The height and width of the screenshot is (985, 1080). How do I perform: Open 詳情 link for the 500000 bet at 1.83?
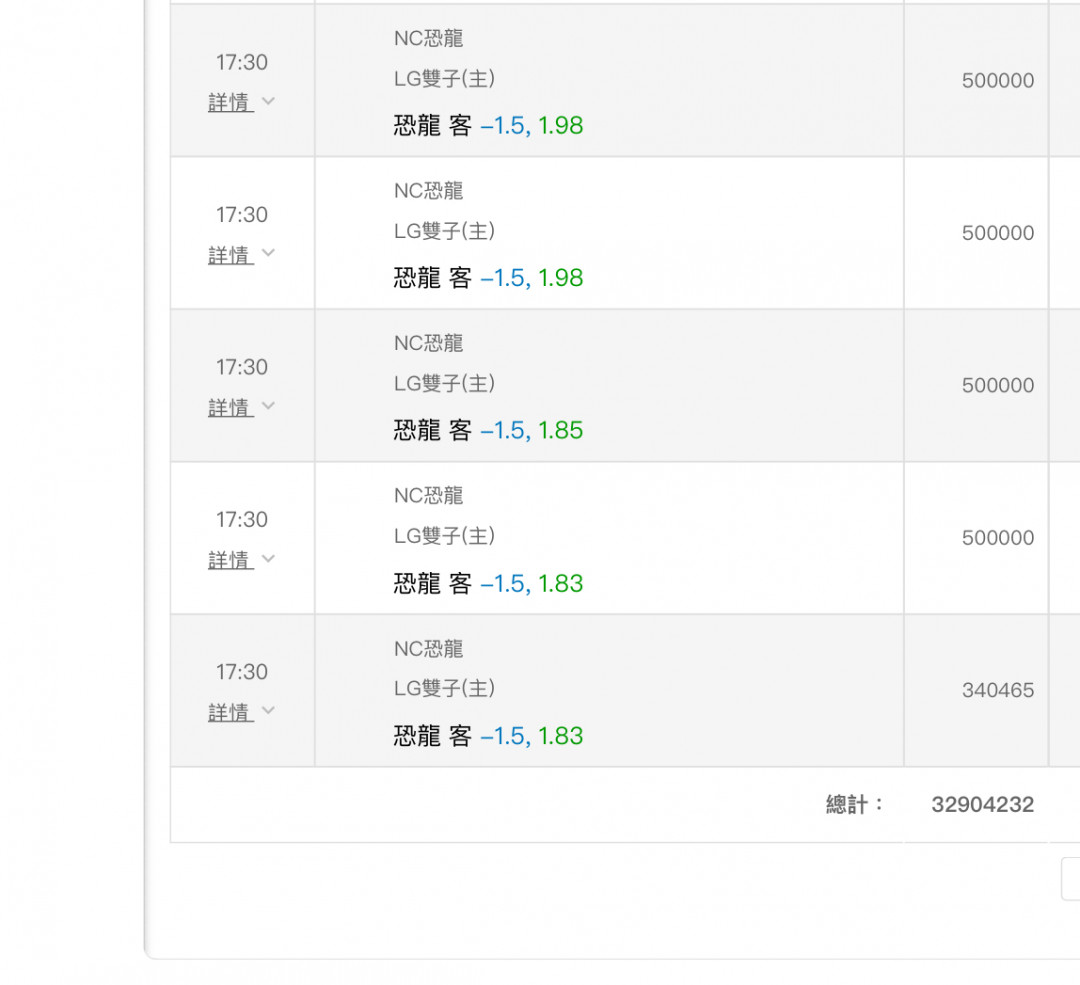pos(230,560)
